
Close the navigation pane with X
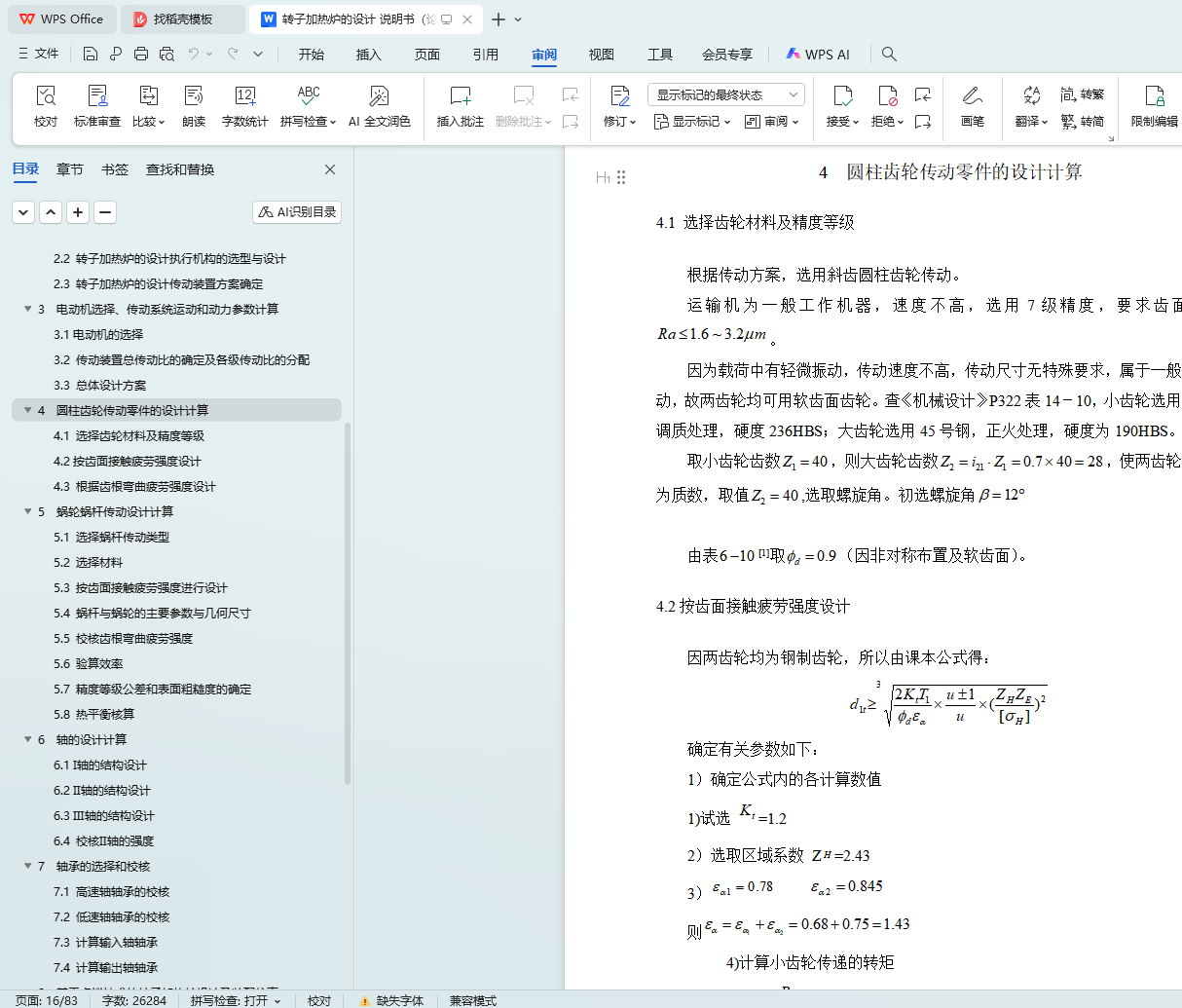tap(330, 169)
